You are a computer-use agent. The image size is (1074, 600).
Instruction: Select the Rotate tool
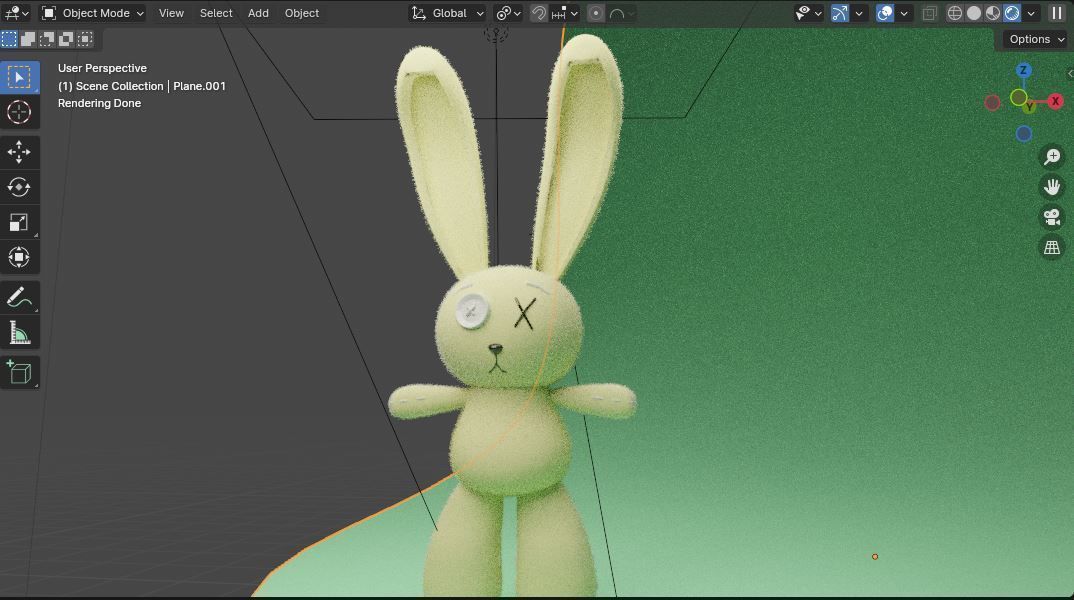[19, 187]
